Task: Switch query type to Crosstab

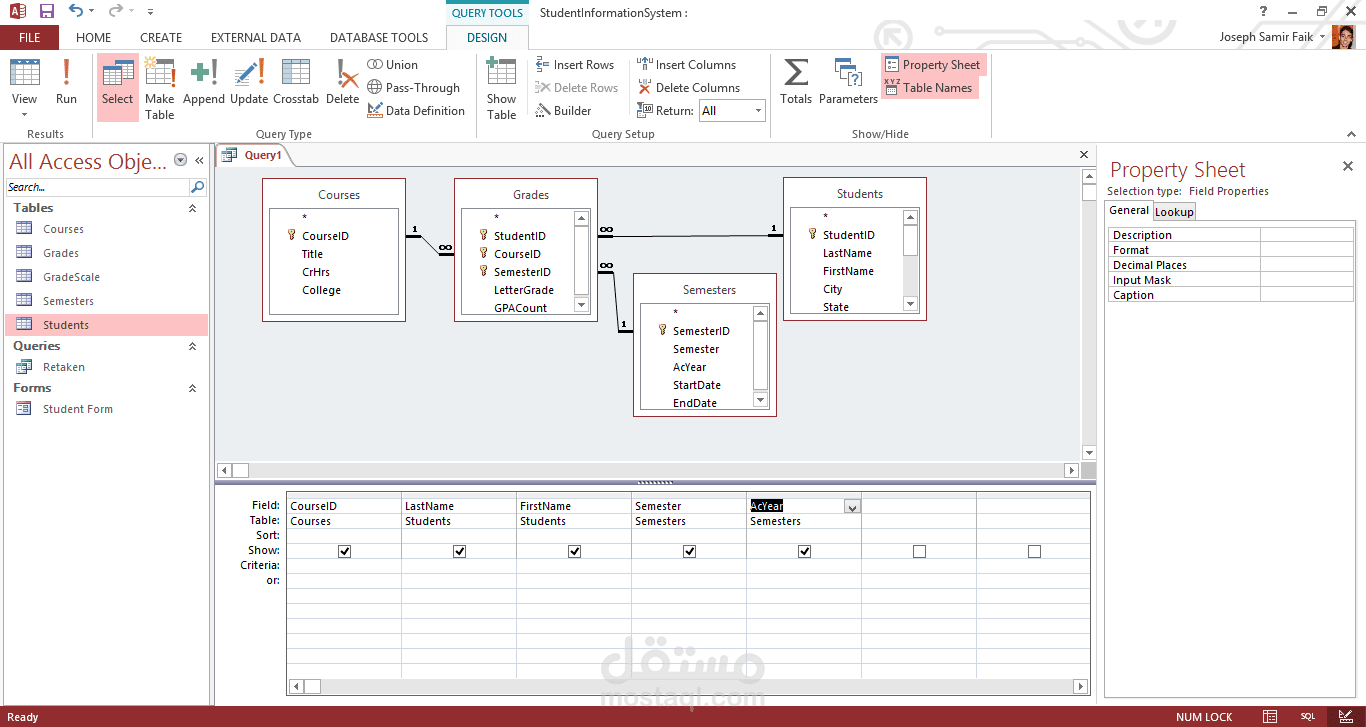Action: (x=296, y=85)
